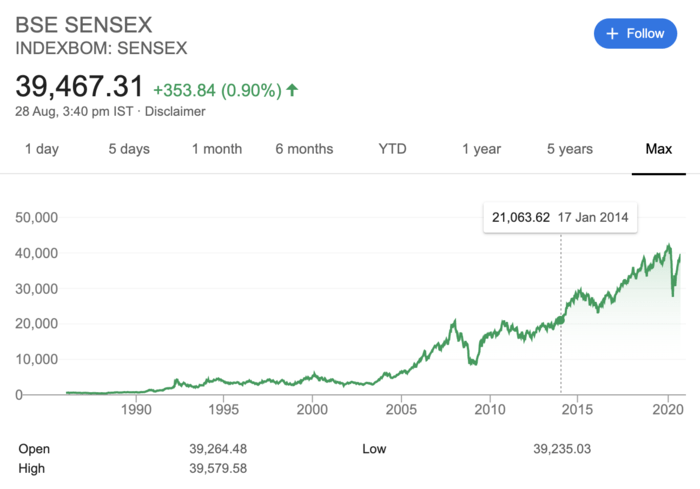Viewport: 700px width, 489px height.
Task: Click the 39,467.31 index price
Action: click(x=79, y=86)
